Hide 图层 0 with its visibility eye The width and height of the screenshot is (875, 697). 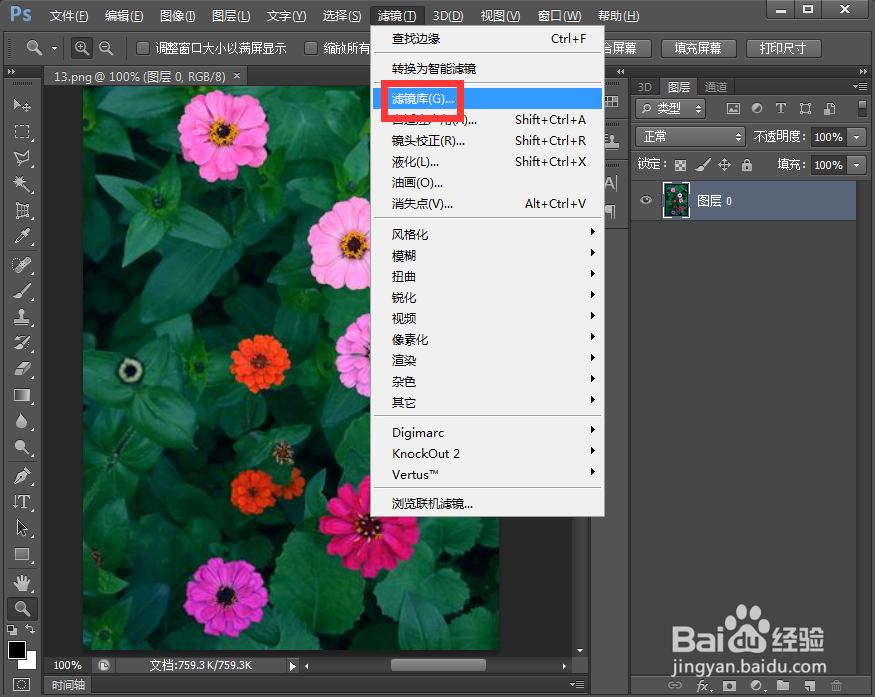pyautogui.click(x=645, y=199)
